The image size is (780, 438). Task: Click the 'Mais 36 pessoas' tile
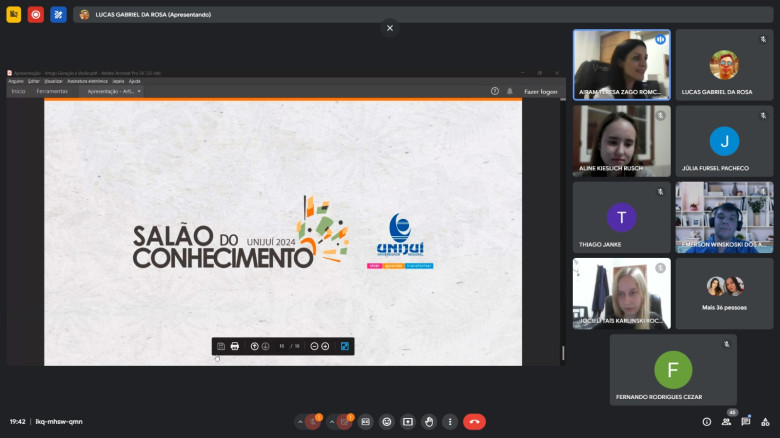[x=724, y=293]
